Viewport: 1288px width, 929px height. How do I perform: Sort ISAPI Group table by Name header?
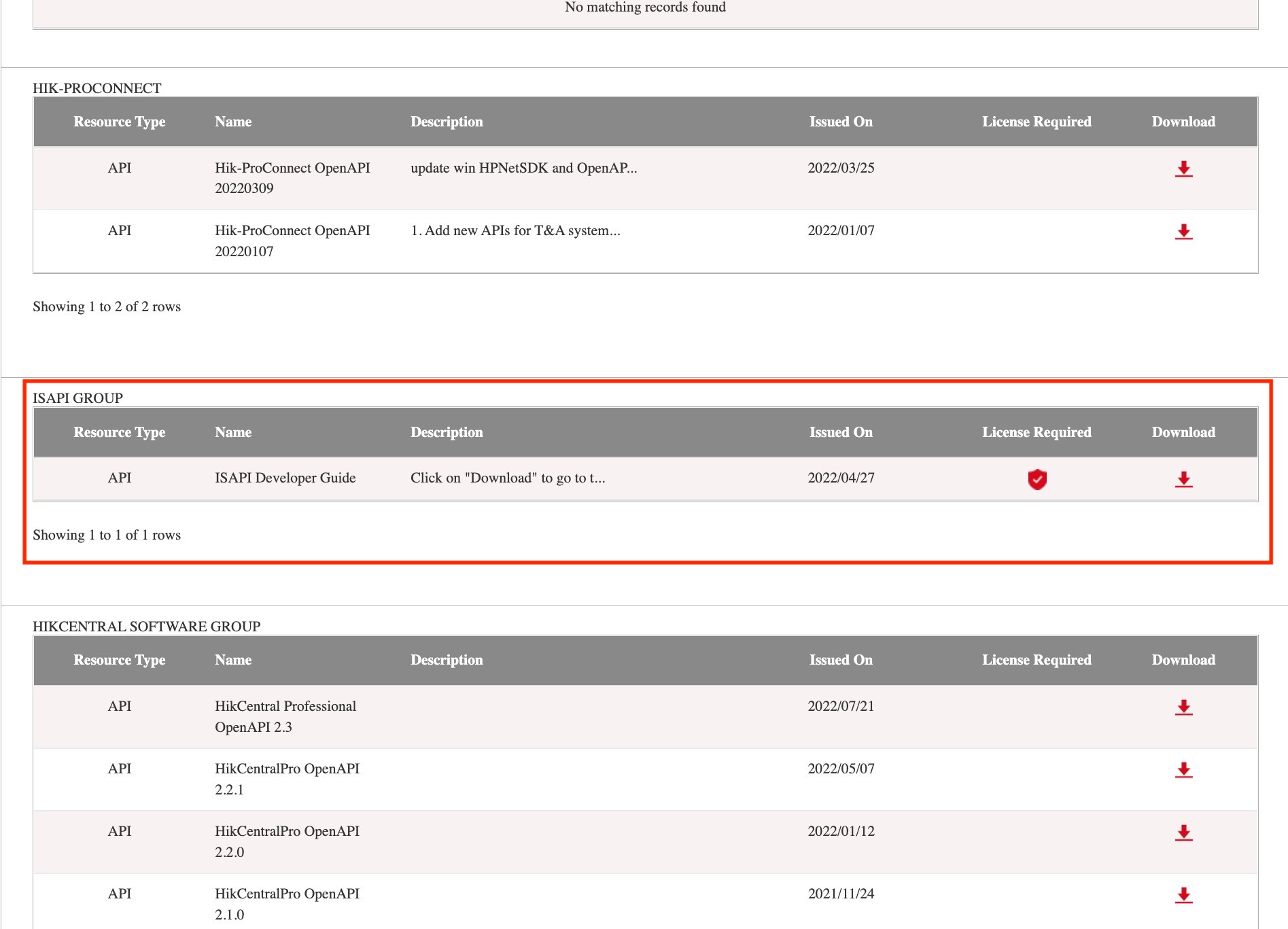coord(233,432)
